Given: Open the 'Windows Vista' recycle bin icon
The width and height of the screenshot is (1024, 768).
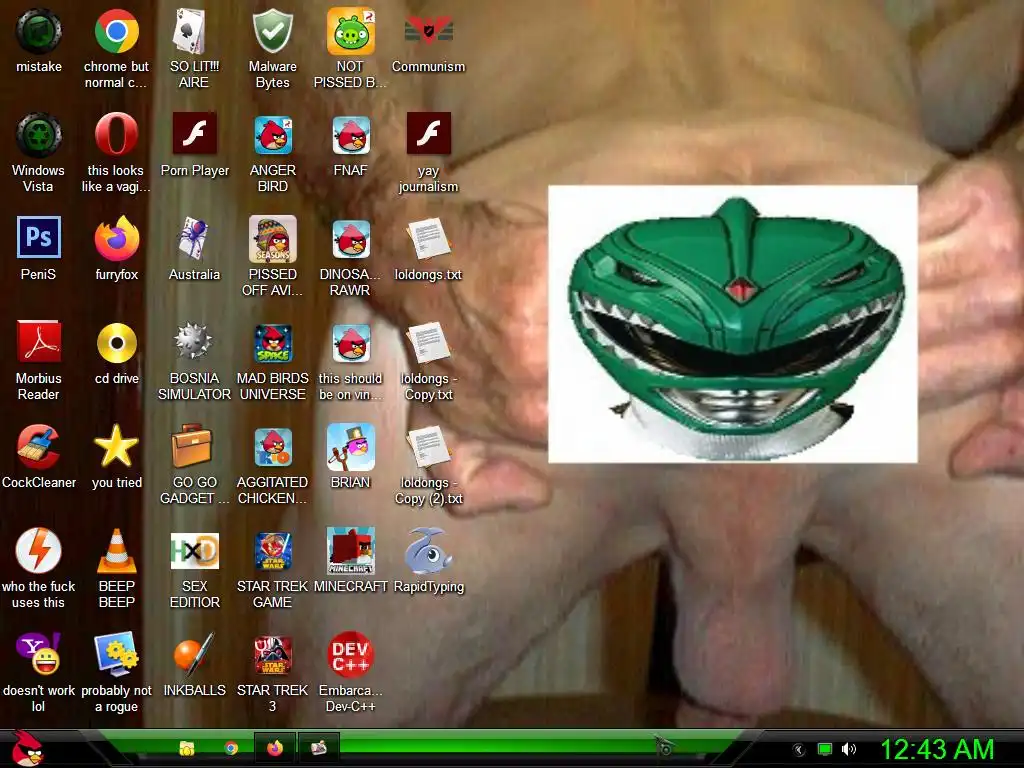Looking at the screenshot, I should coord(39,135).
